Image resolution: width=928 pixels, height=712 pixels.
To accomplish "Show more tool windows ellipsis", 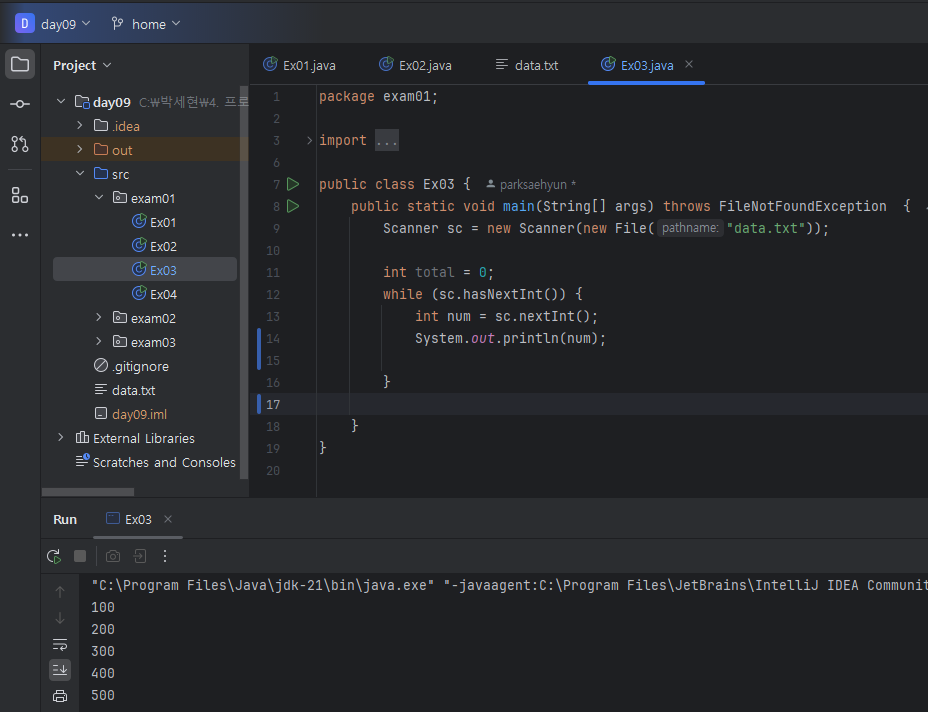I will click(20, 235).
